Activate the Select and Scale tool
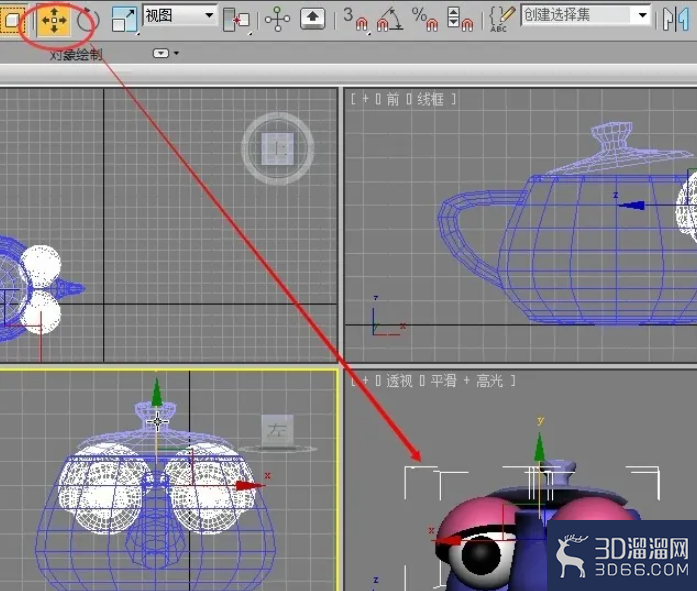This screenshot has width=697, height=591. [x=124, y=20]
